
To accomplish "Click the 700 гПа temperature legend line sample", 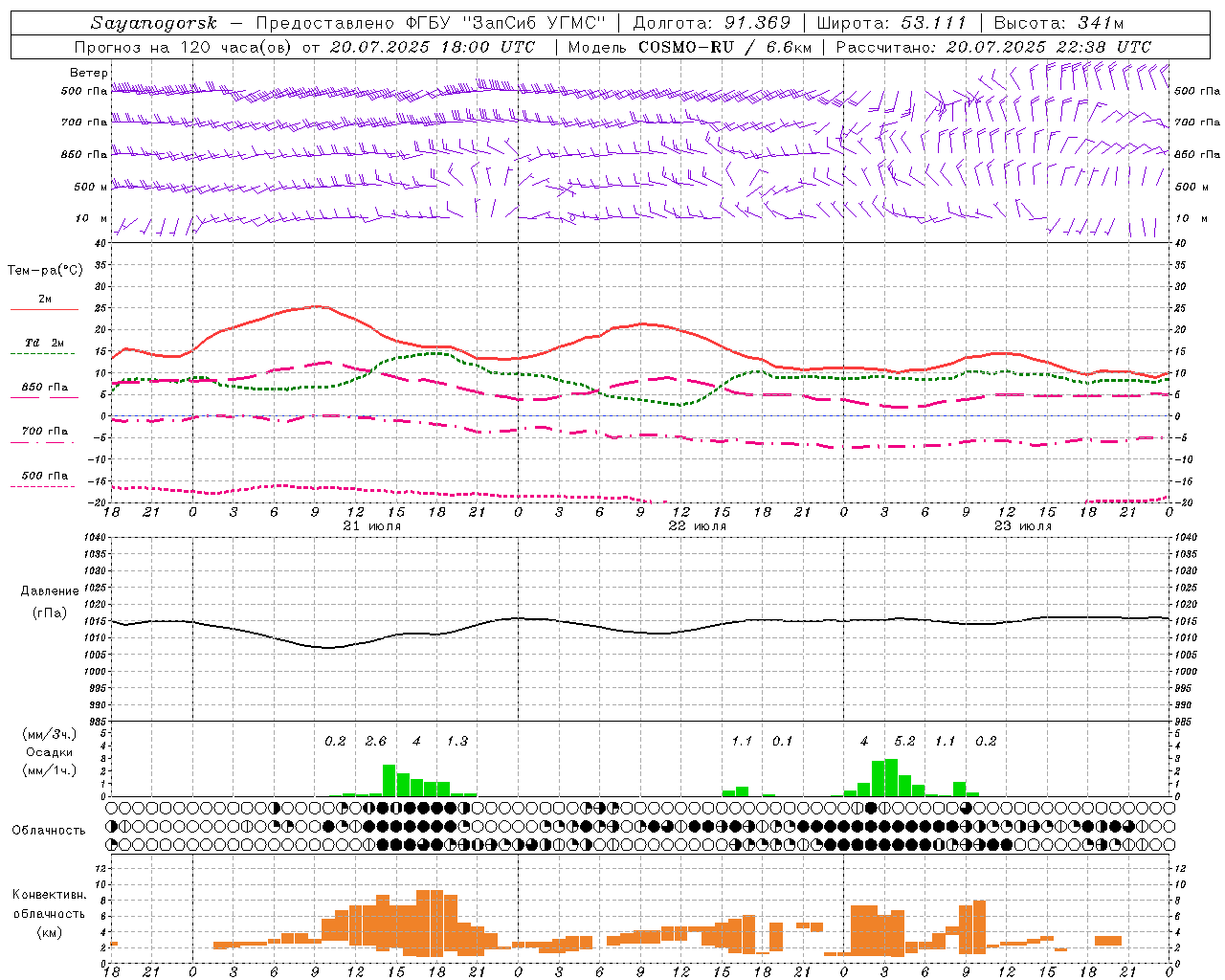I will tap(44, 443).
